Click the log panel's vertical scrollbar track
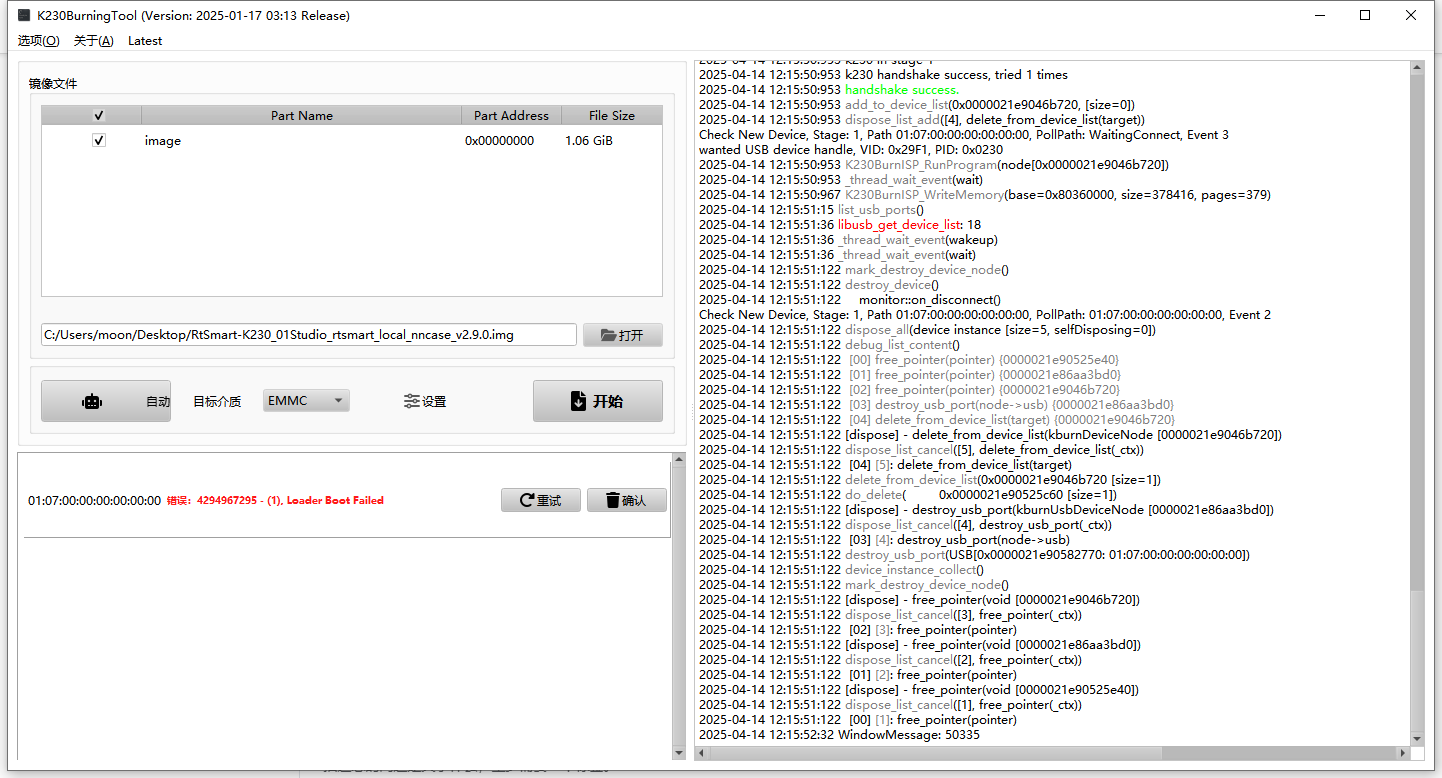 pos(1416,660)
